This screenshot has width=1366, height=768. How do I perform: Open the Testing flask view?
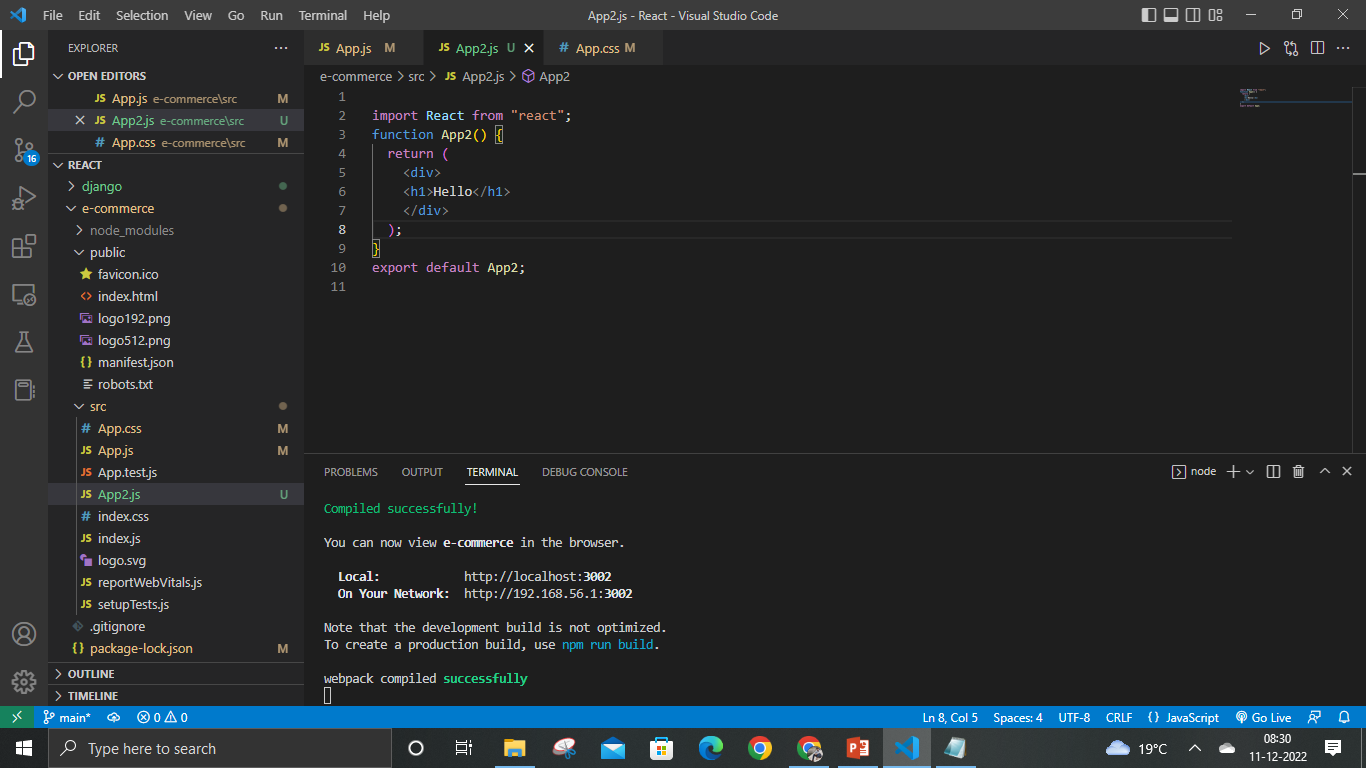pos(24,342)
